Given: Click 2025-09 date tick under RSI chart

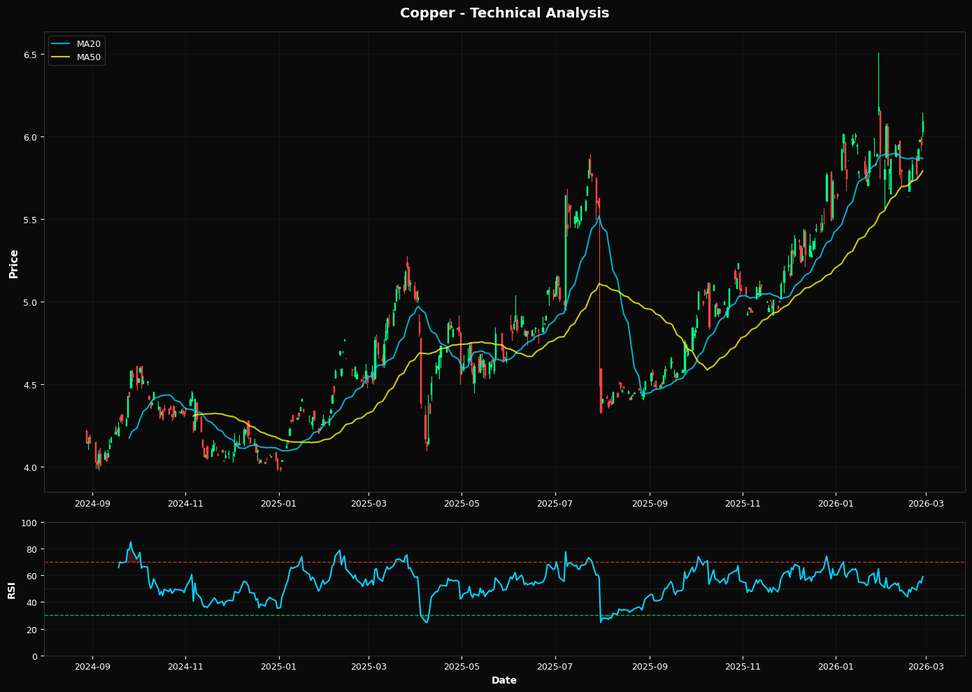Looking at the screenshot, I should click(650, 667).
